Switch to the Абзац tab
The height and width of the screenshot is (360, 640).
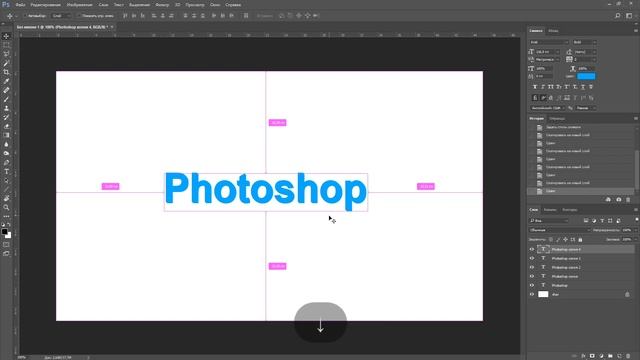pos(553,31)
